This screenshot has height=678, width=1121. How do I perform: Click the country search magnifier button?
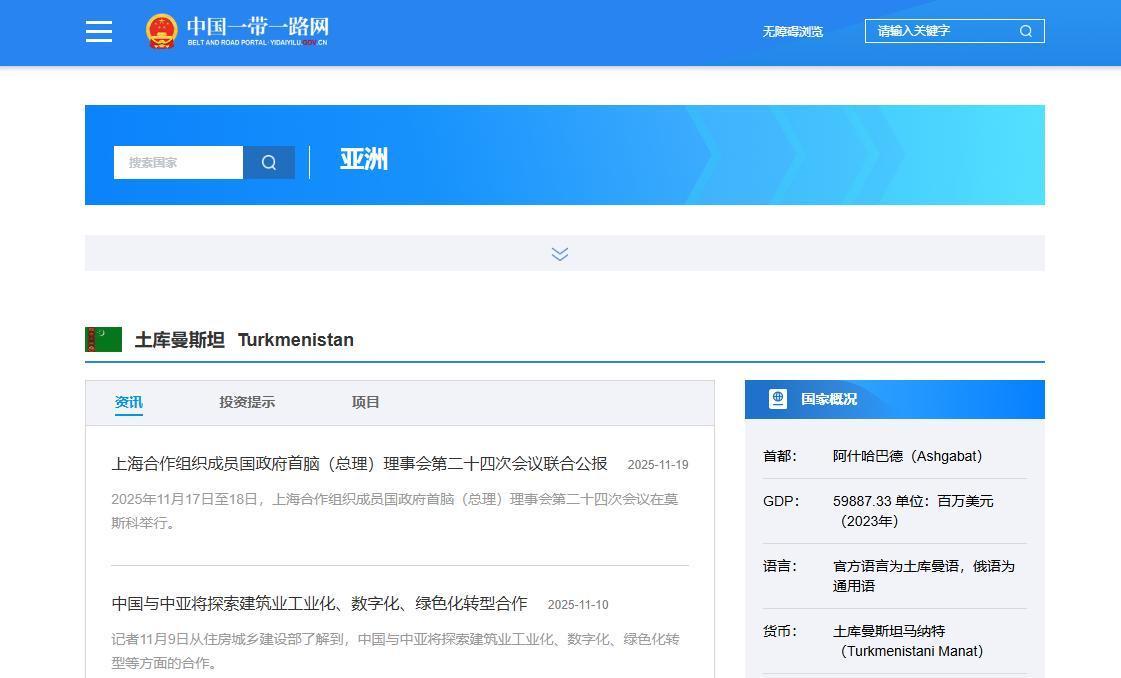pyautogui.click(x=269, y=162)
